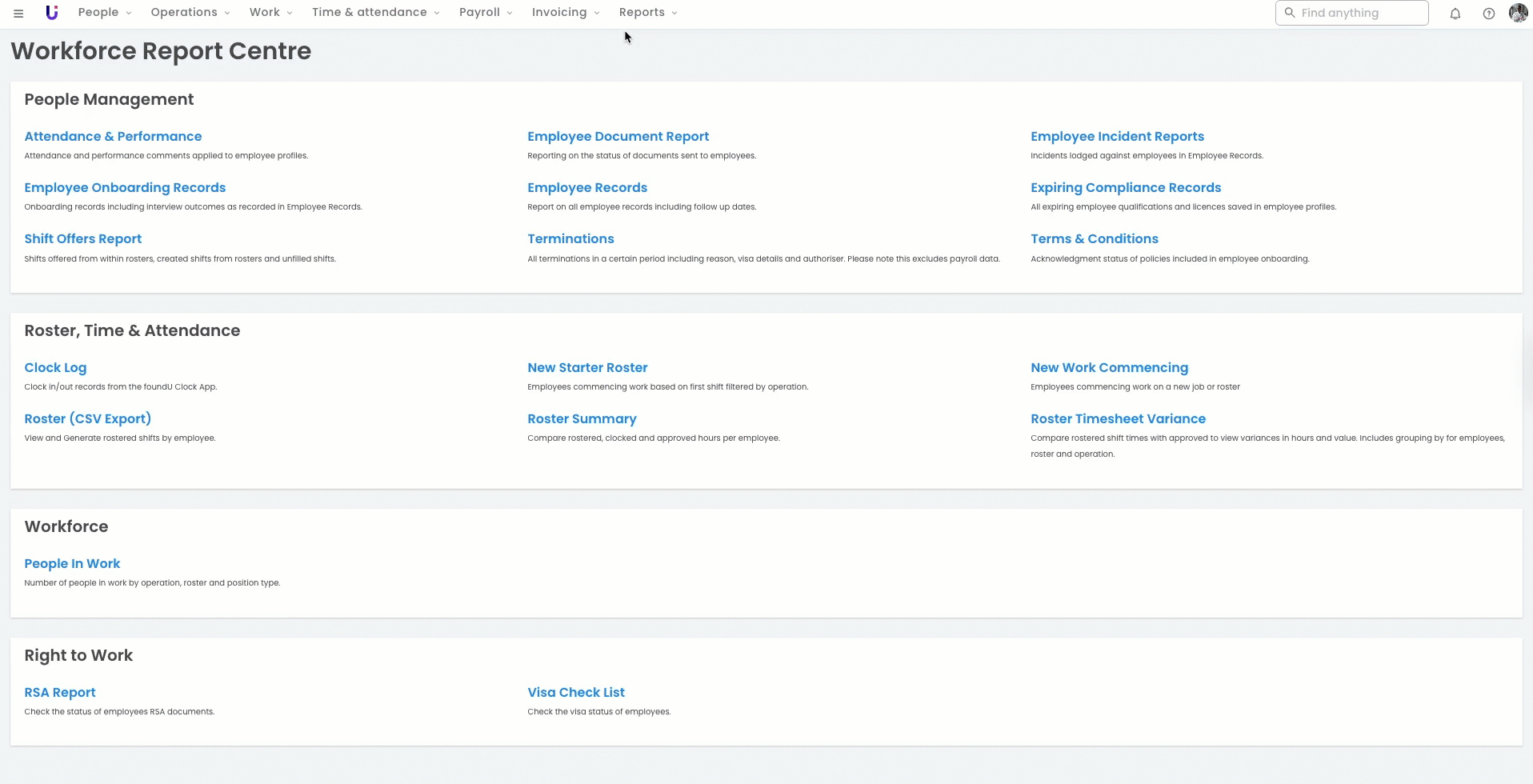Expand the Operations dropdown menu

coord(190,13)
